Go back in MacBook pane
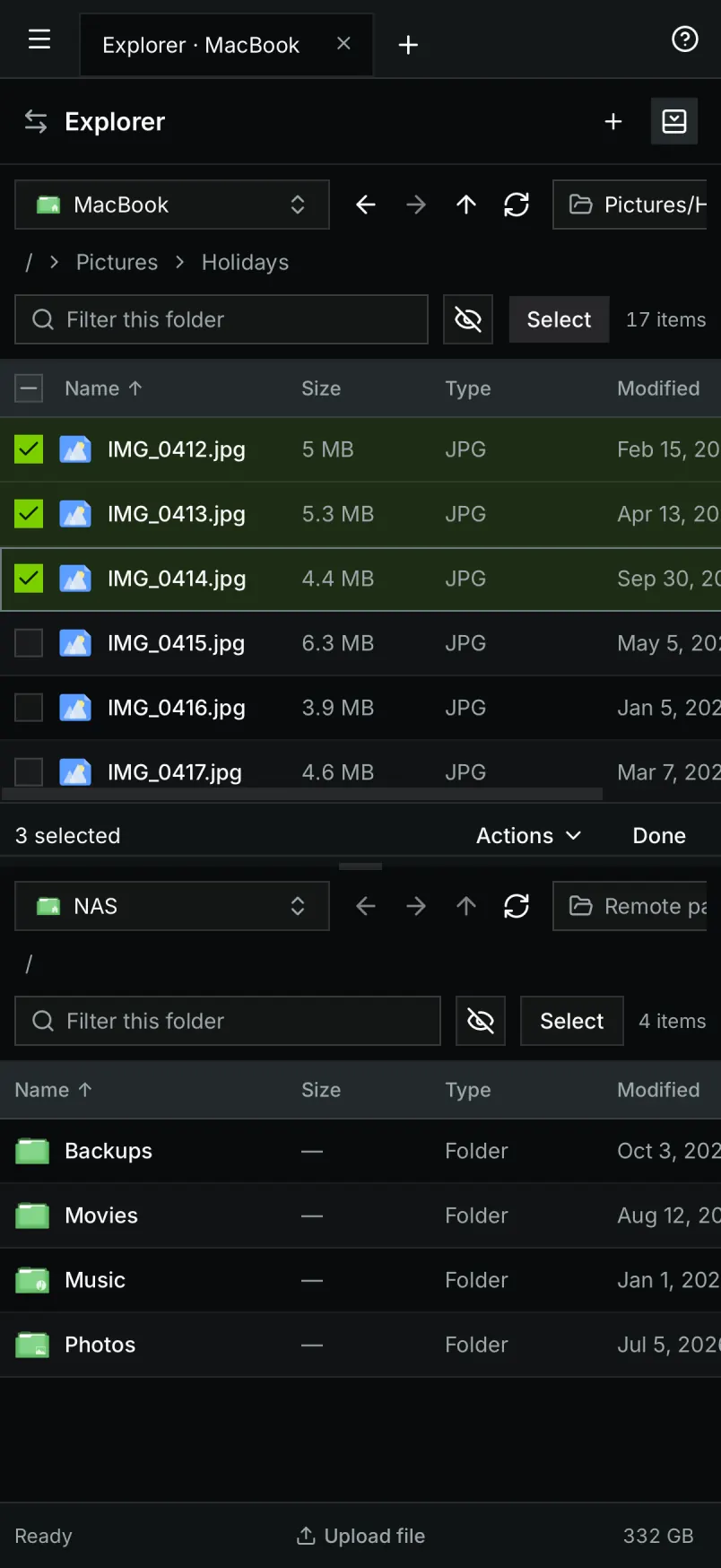This screenshot has height=1568, width=721. (x=366, y=205)
